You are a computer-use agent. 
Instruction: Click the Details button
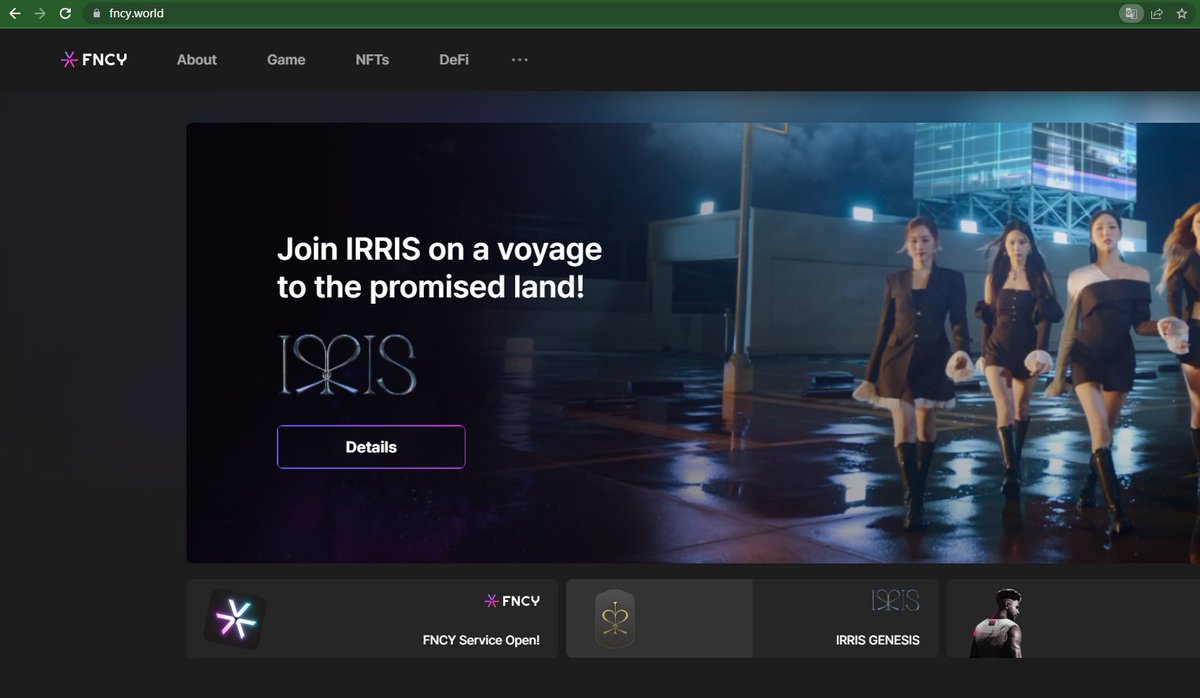coord(371,447)
